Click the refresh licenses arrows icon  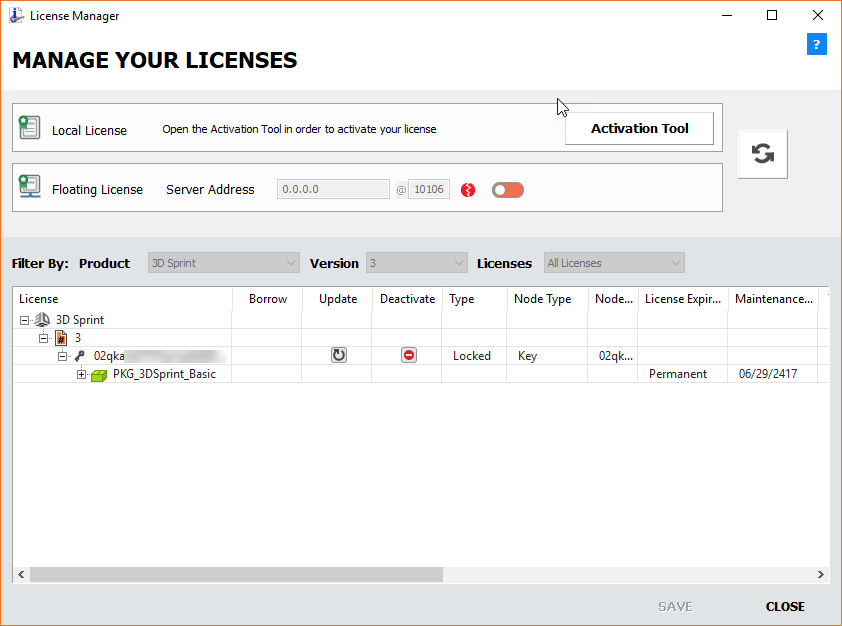[x=763, y=154]
